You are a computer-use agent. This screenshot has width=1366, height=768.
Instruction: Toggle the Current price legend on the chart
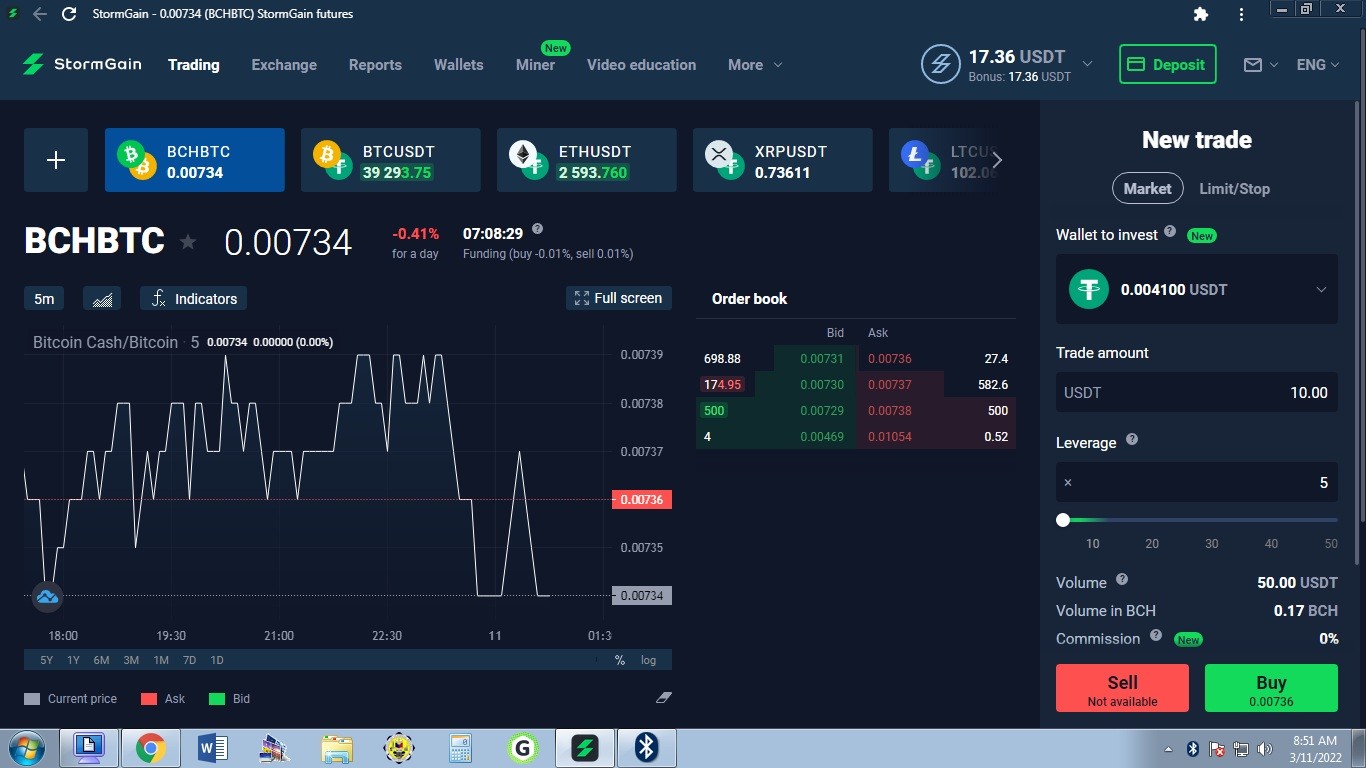(71, 699)
